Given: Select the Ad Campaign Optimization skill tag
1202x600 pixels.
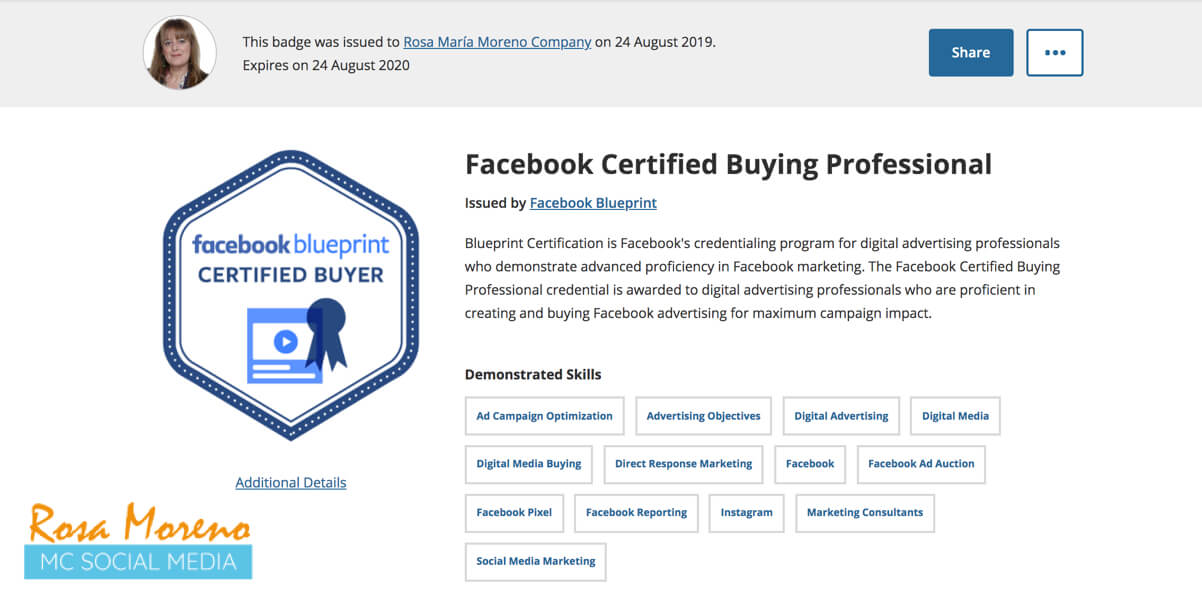Looking at the screenshot, I should pyautogui.click(x=544, y=415).
